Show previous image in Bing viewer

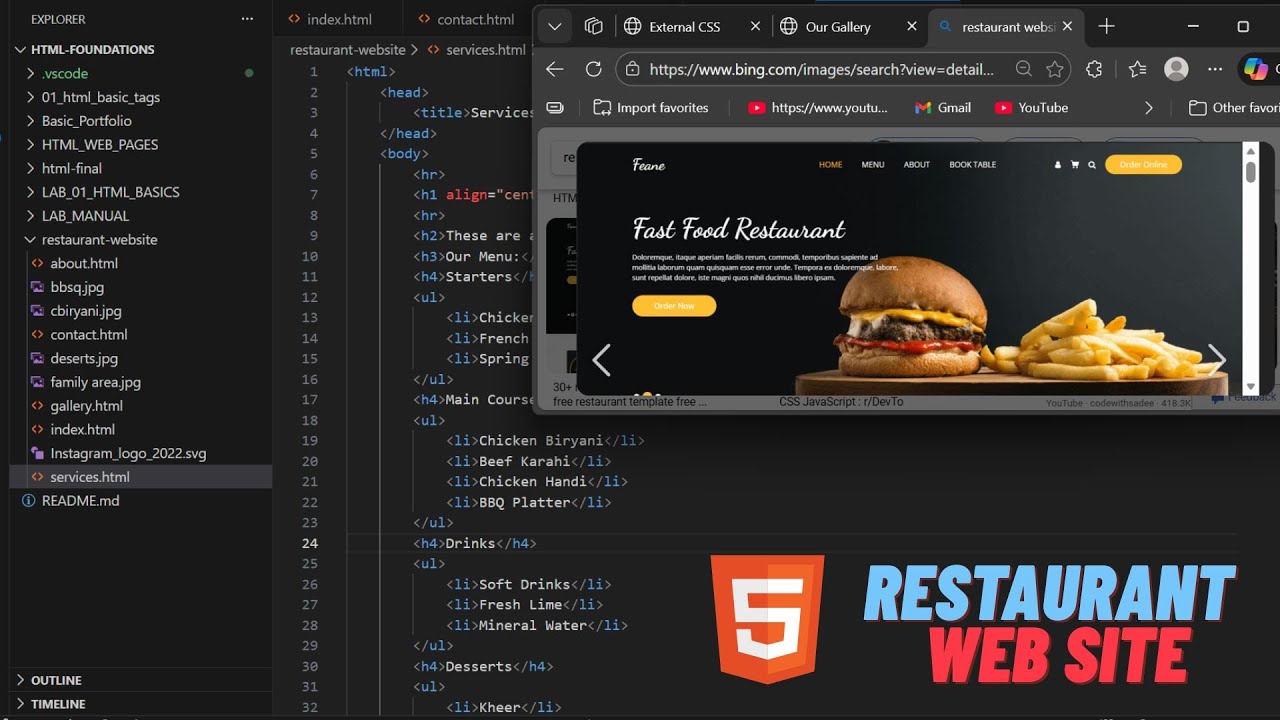pos(601,360)
